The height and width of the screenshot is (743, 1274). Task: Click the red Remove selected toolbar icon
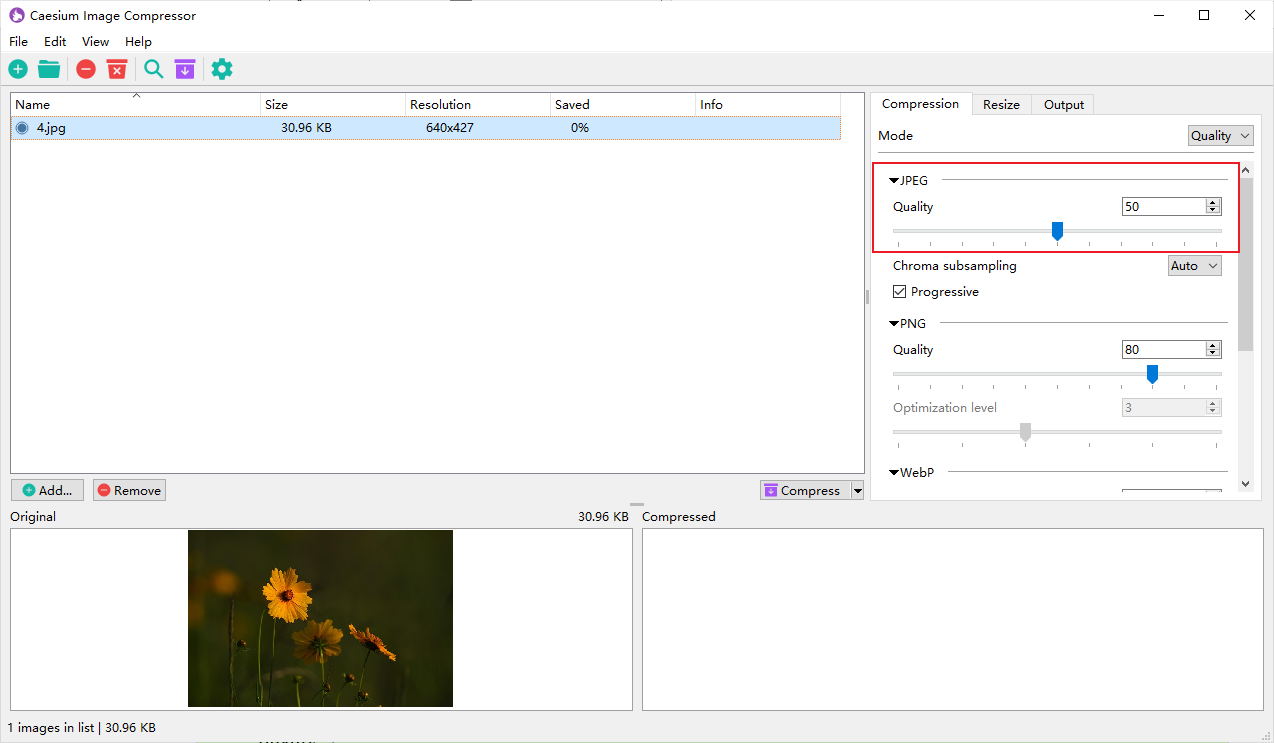tap(86, 69)
